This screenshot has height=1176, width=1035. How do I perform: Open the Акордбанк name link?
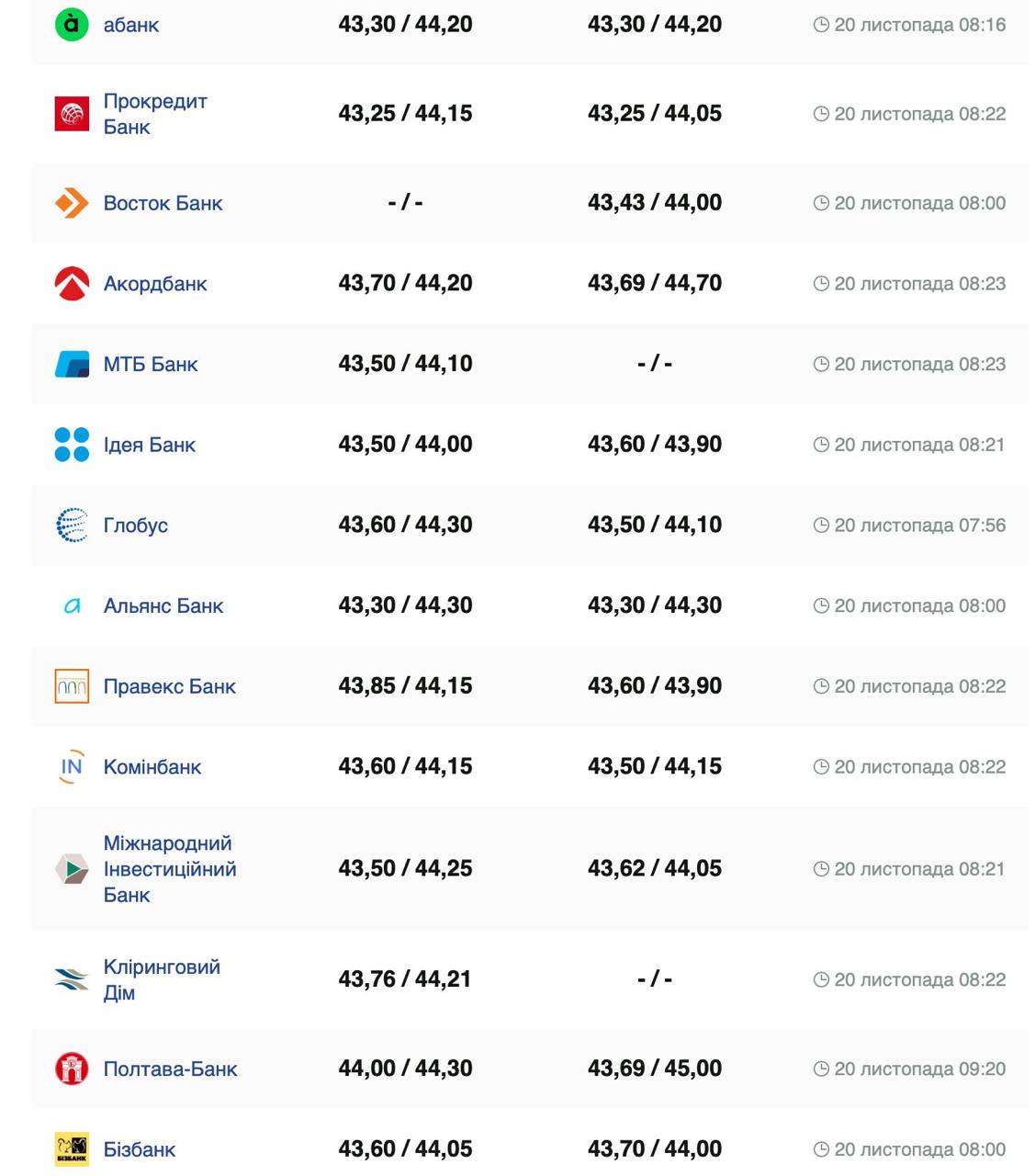pos(154,284)
